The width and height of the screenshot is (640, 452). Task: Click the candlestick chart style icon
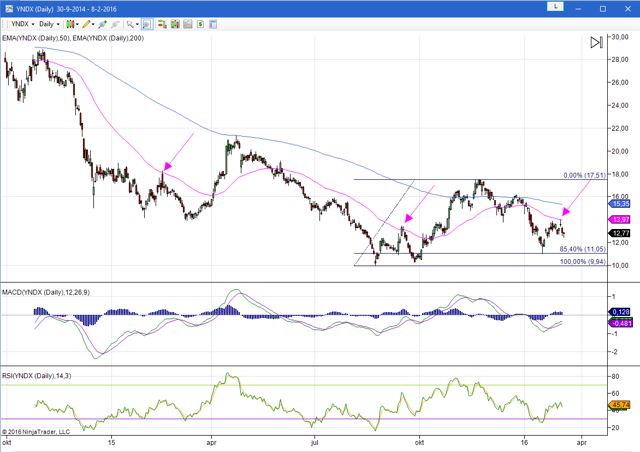pos(70,24)
